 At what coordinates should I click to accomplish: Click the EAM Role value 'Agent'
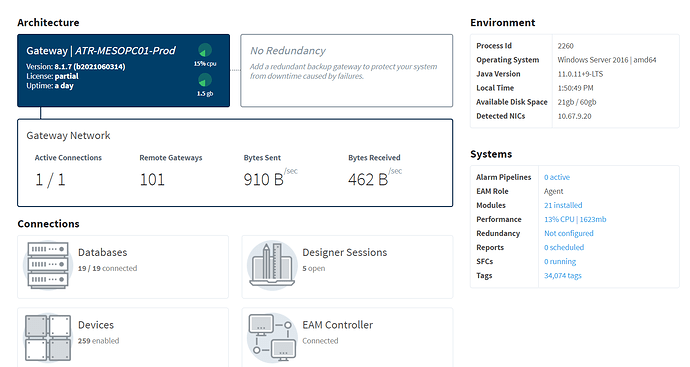pyautogui.click(x=554, y=191)
